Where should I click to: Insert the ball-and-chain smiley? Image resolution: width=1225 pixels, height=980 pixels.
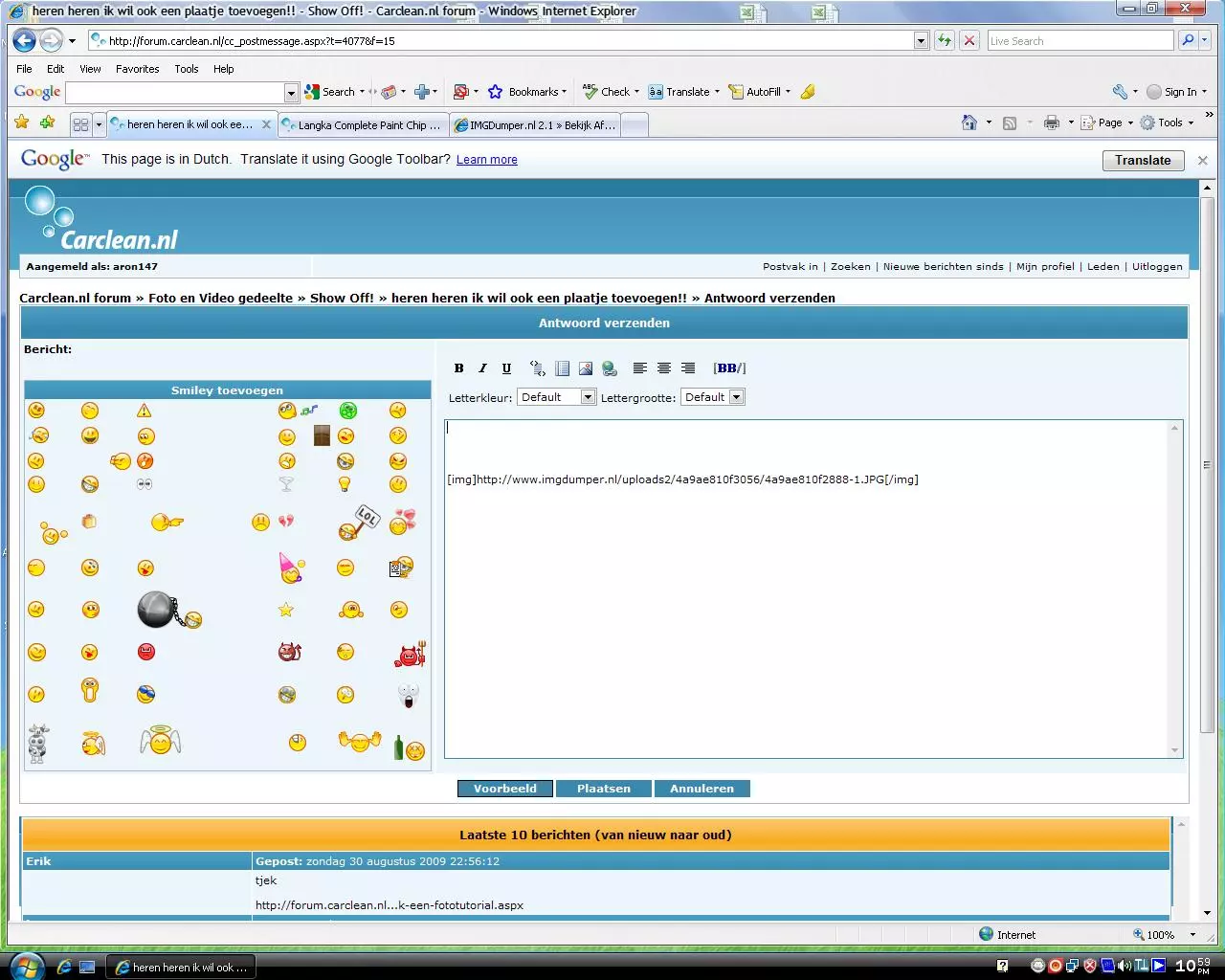[x=169, y=610]
